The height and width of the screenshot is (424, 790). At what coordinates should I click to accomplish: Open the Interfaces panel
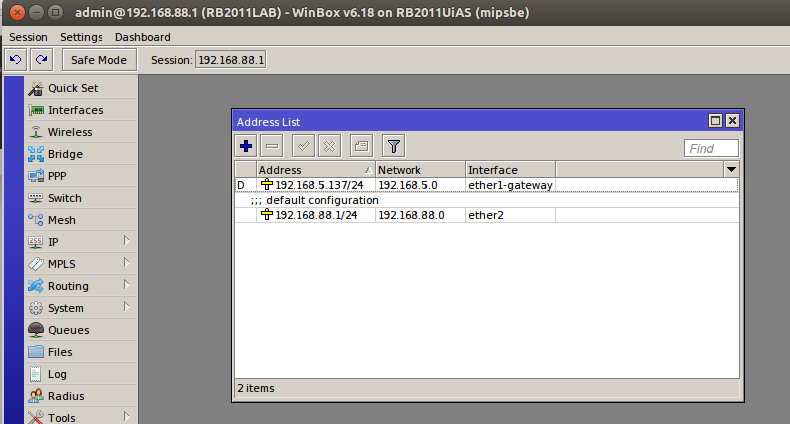(75, 110)
